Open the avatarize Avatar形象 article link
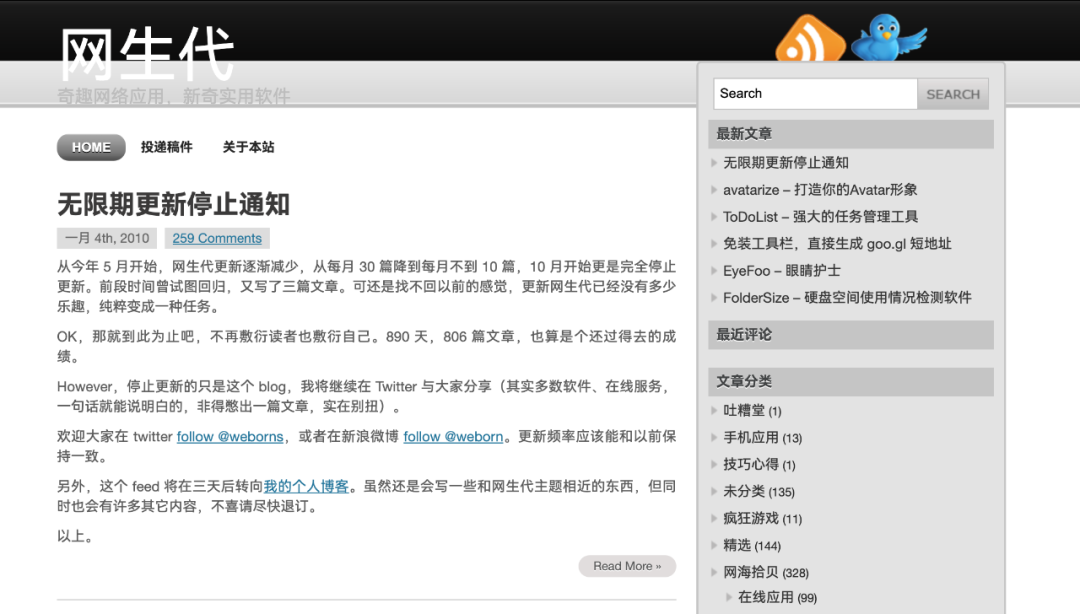 pos(820,190)
